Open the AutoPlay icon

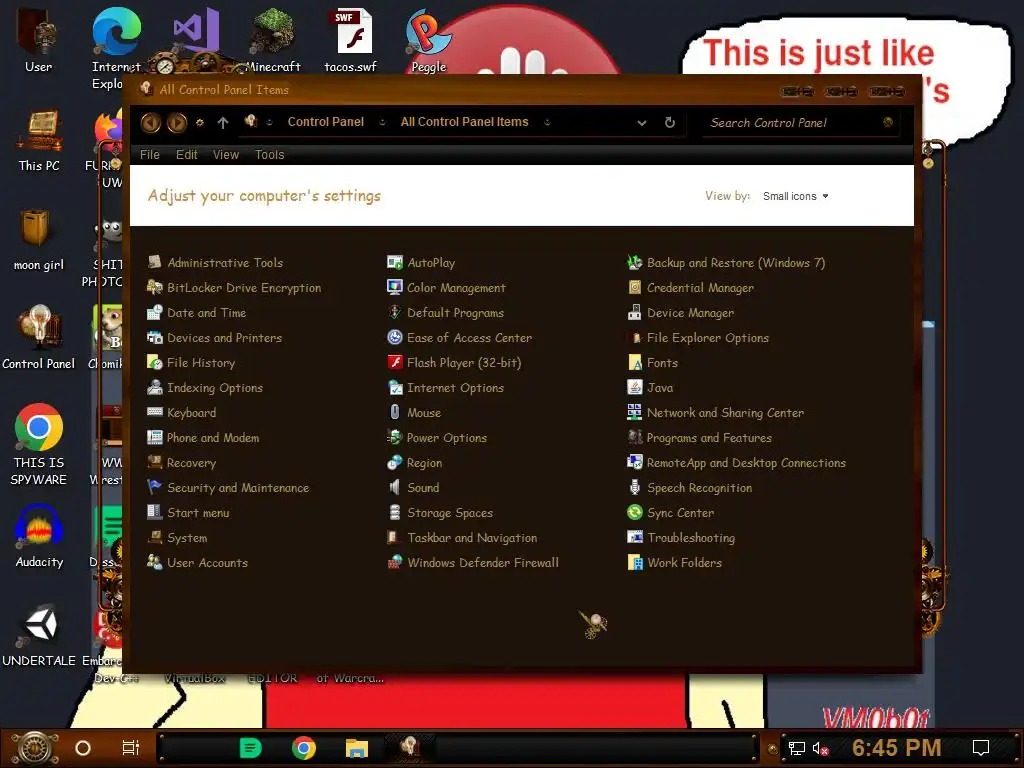tap(394, 263)
